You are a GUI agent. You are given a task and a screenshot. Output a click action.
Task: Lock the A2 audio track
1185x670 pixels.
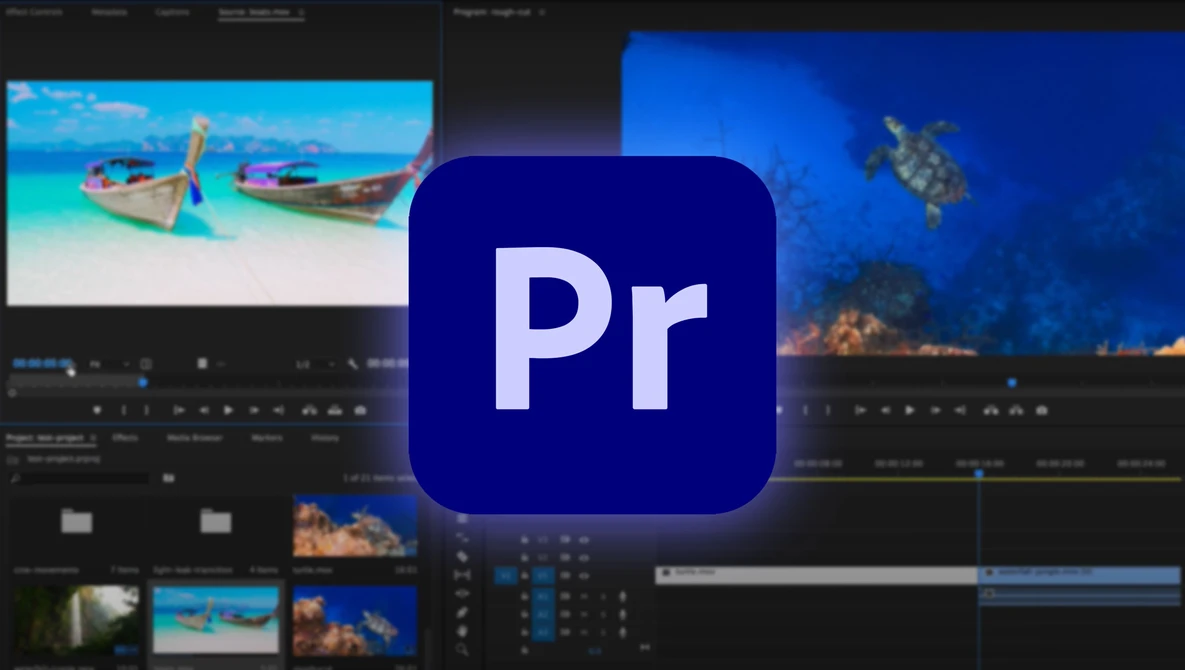524,614
